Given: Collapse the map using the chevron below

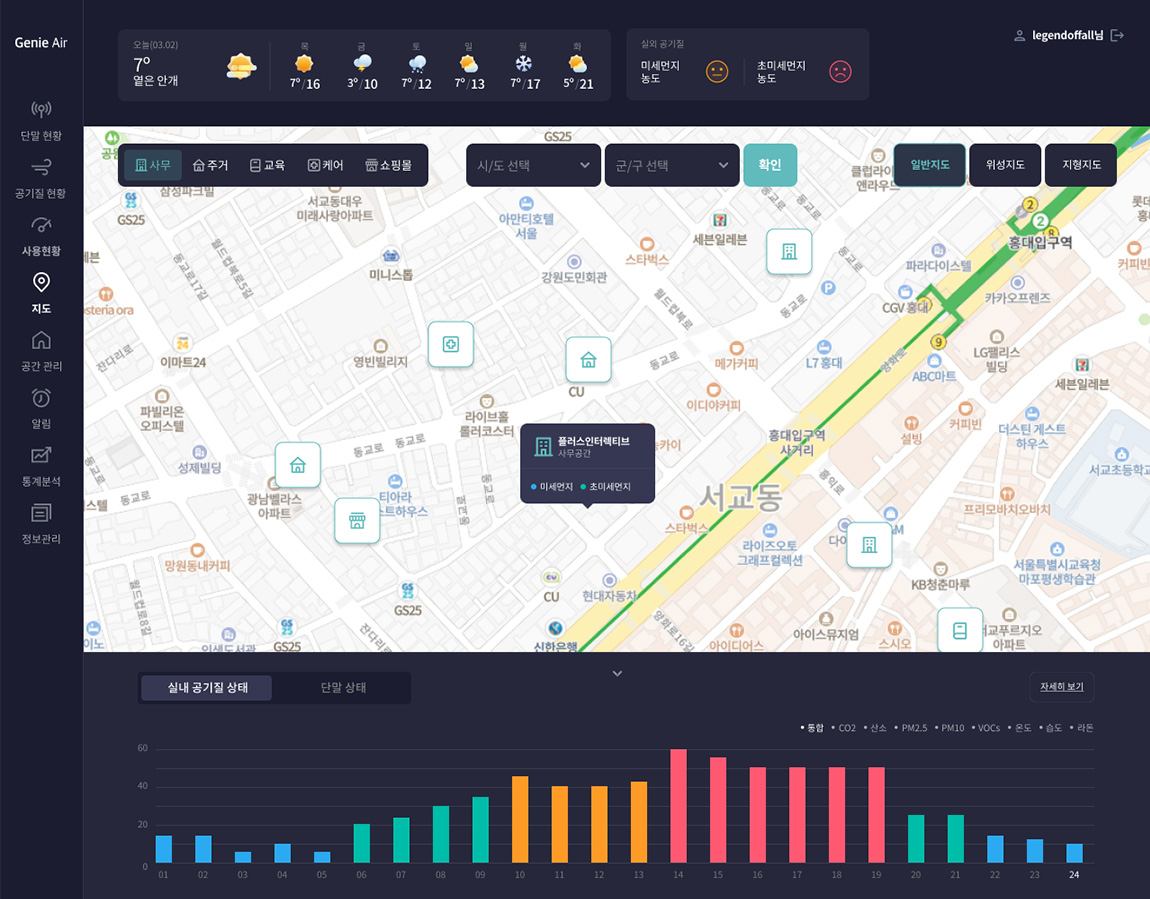Looking at the screenshot, I should [x=617, y=673].
